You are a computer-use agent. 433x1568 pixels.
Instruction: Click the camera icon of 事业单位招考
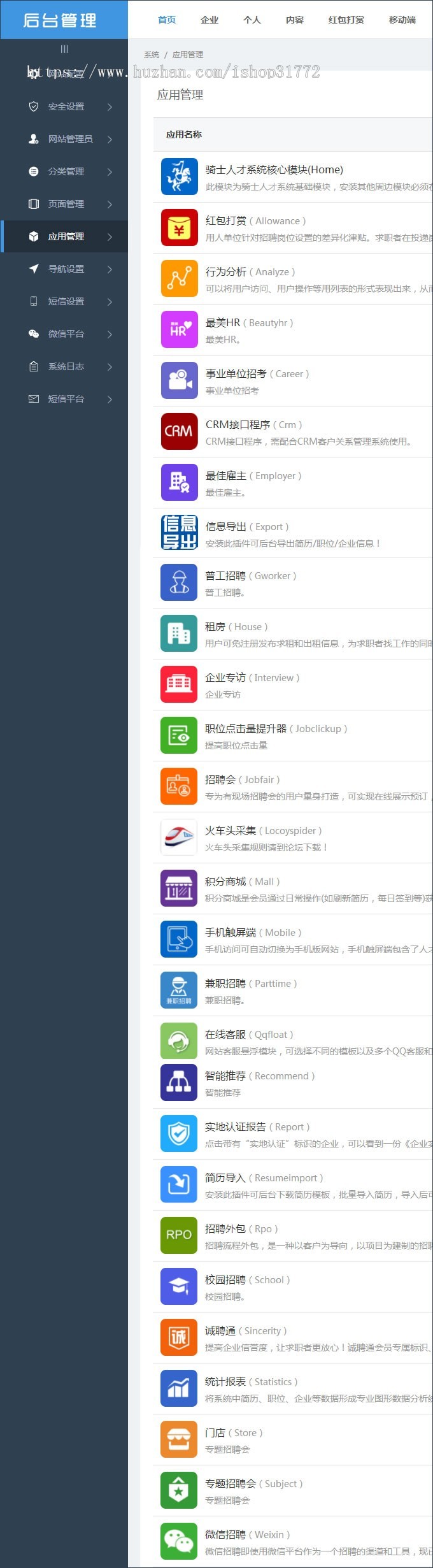pyautogui.click(x=179, y=380)
